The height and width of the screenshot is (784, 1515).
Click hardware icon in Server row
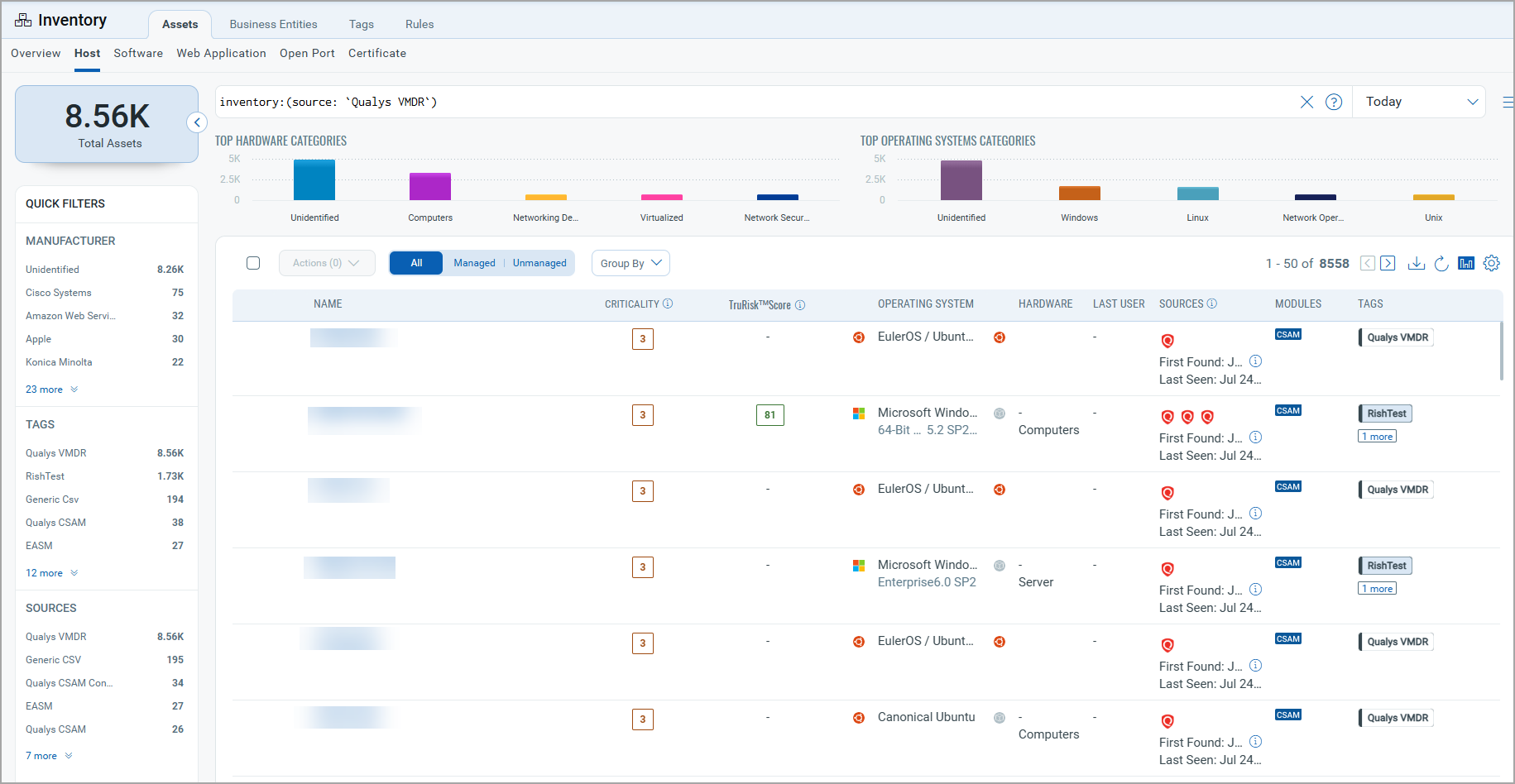(1000, 566)
